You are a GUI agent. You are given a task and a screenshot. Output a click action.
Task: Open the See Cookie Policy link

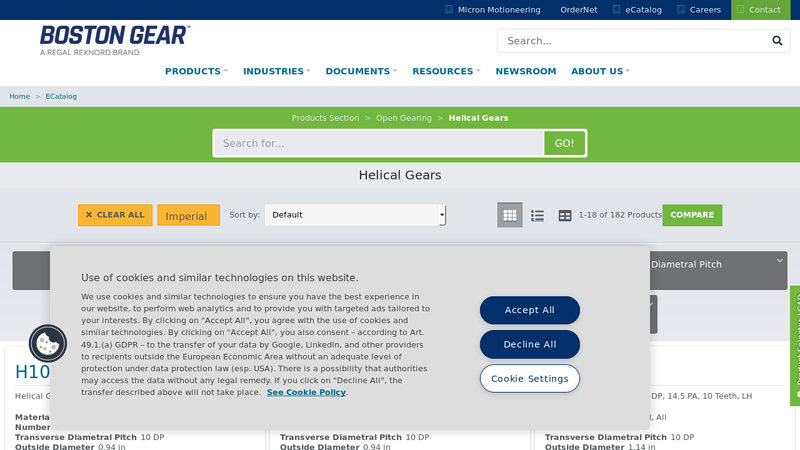(306, 392)
